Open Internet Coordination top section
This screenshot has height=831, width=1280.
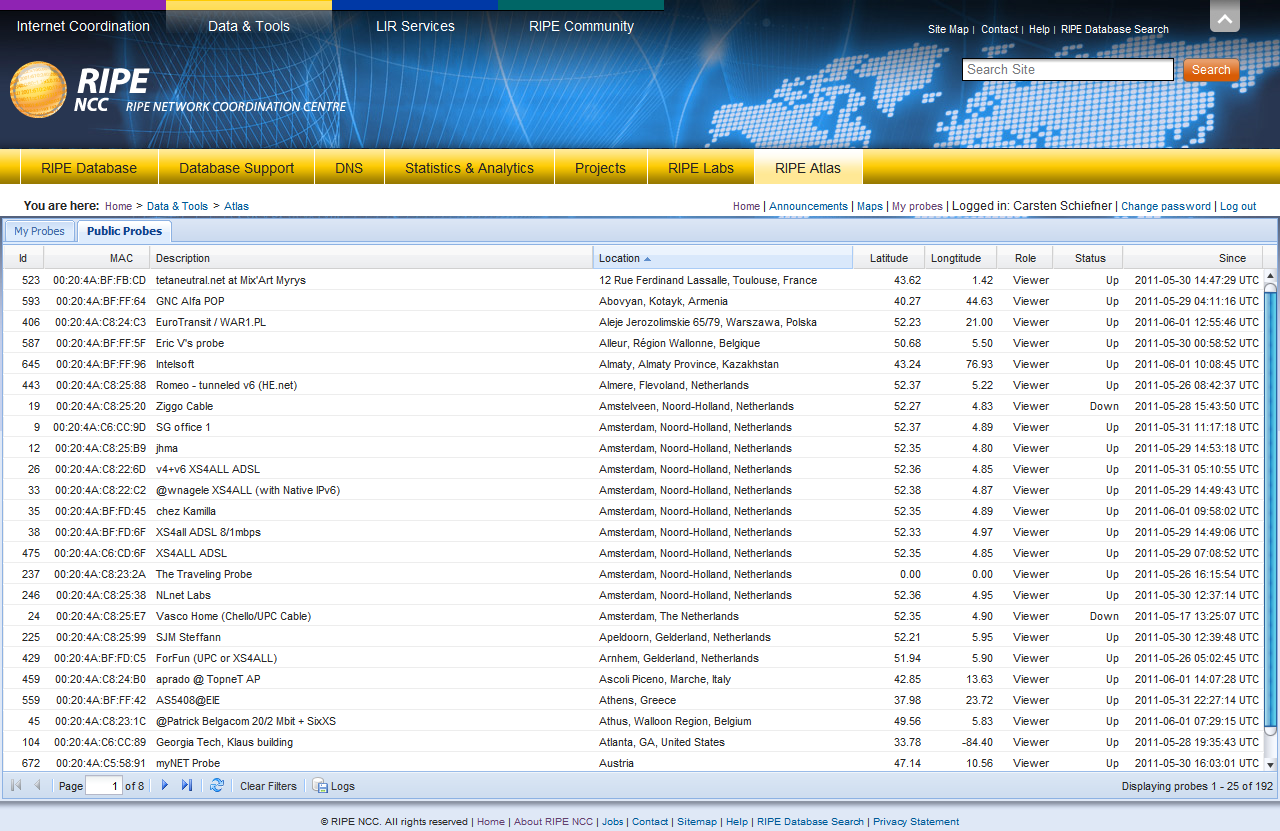click(x=83, y=26)
